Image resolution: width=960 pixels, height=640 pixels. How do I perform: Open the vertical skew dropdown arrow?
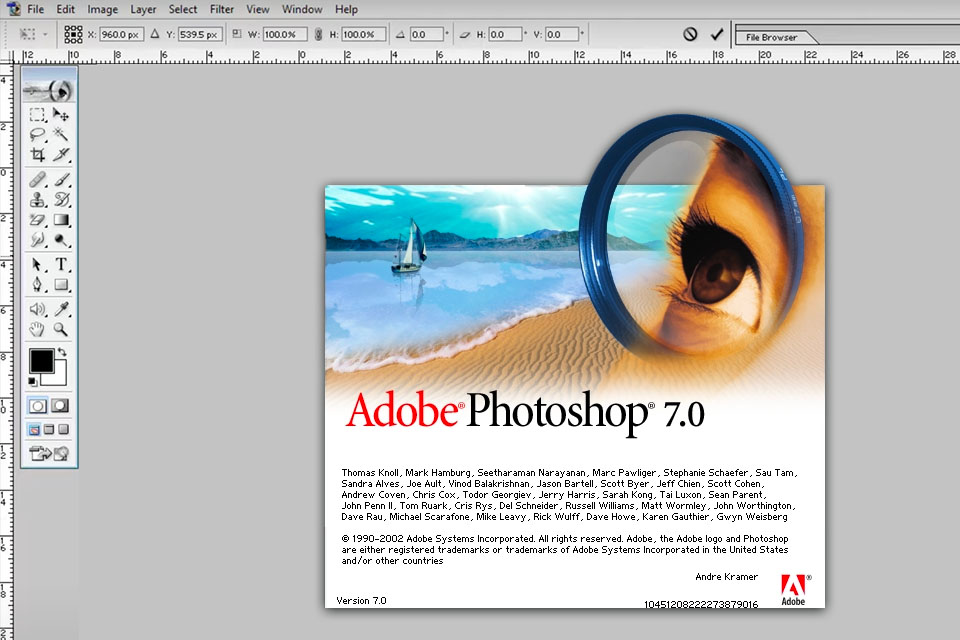coord(581,33)
